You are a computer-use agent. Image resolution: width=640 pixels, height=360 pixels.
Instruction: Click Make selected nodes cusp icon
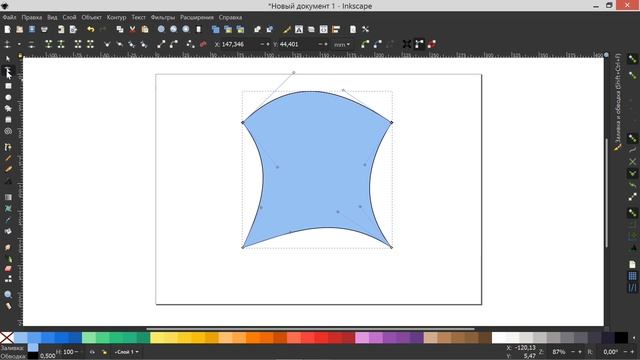[x=107, y=44]
